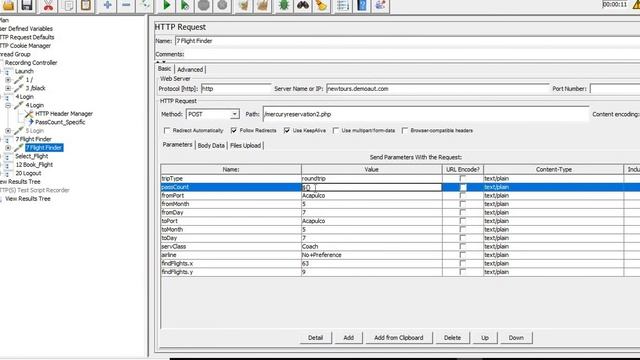This screenshot has width=640, height=360.
Task: Enable Use multipart/form-data checkbox
Action: coord(336,131)
